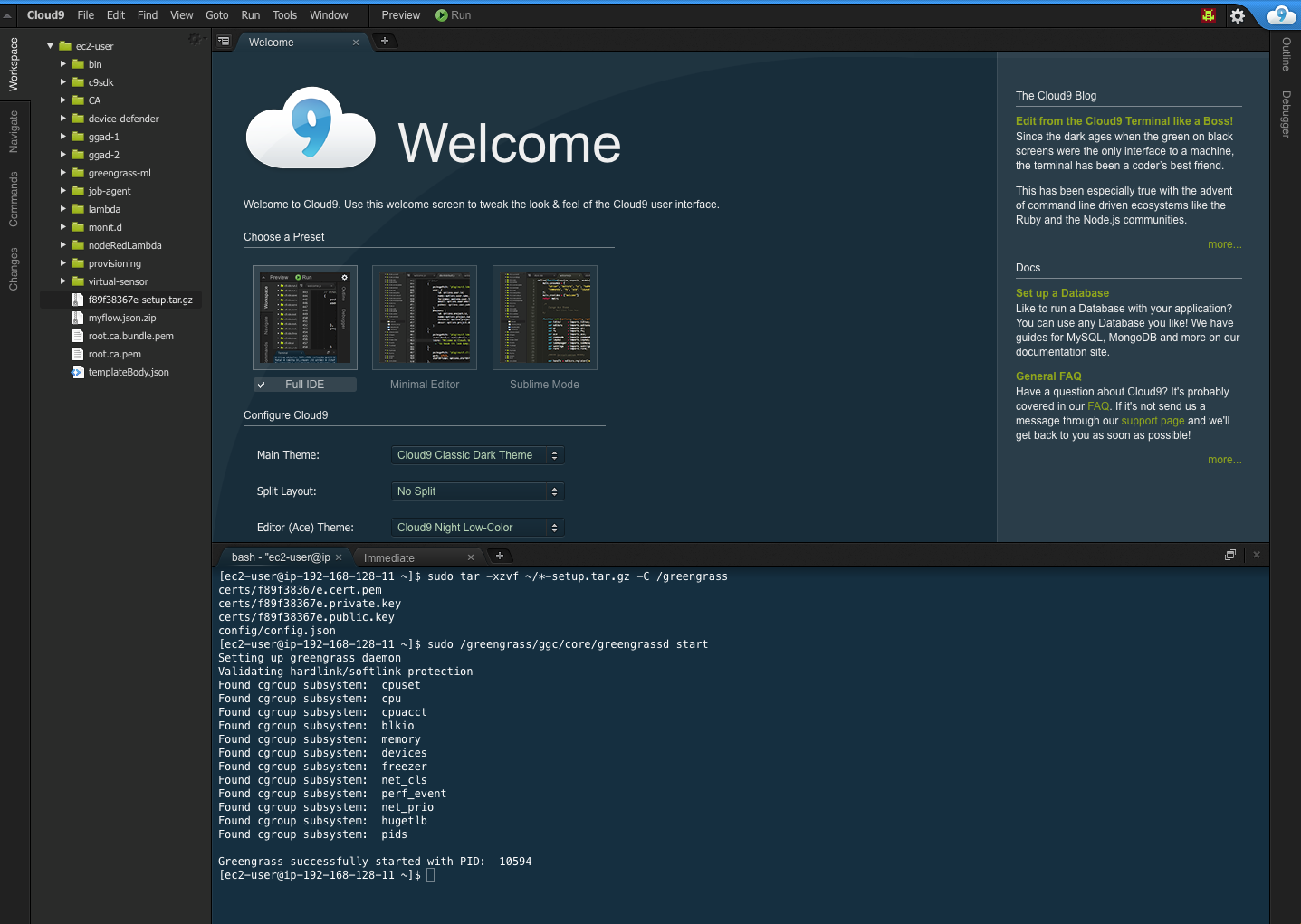Open the Main Theme dropdown
This screenshot has height=924, width=1301.
477,455
